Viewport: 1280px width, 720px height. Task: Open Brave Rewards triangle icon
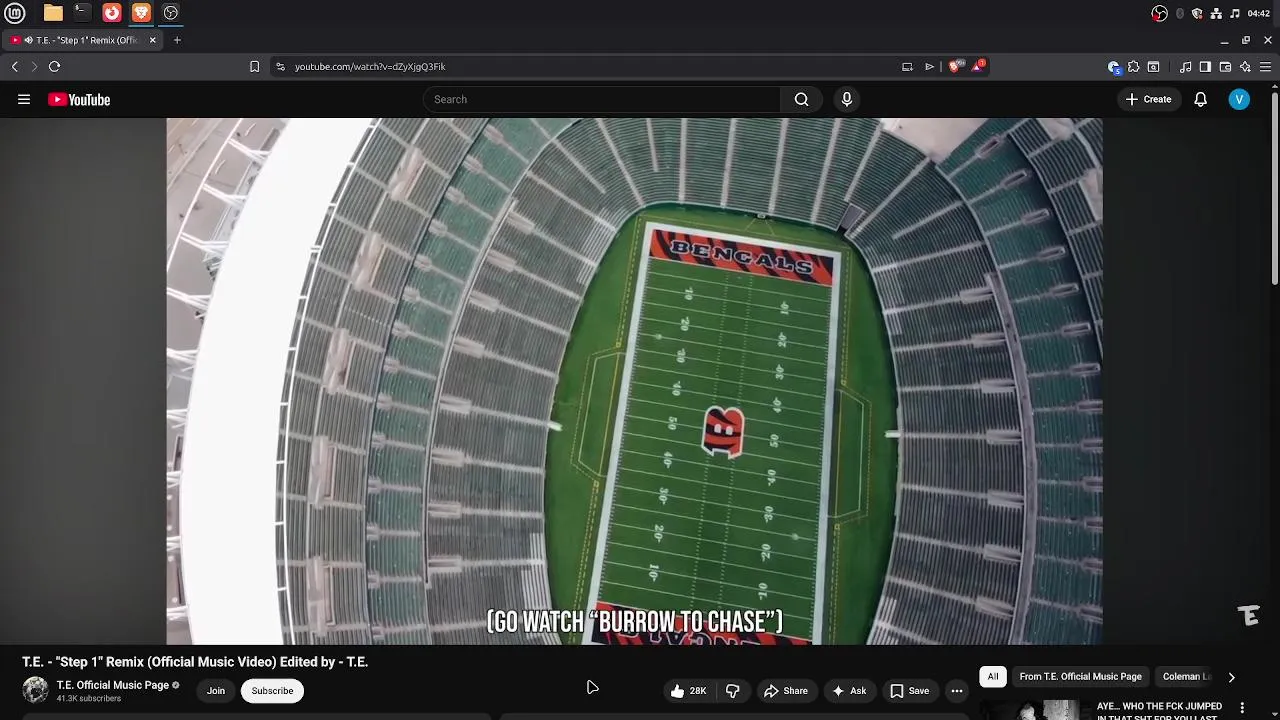(x=977, y=67)
